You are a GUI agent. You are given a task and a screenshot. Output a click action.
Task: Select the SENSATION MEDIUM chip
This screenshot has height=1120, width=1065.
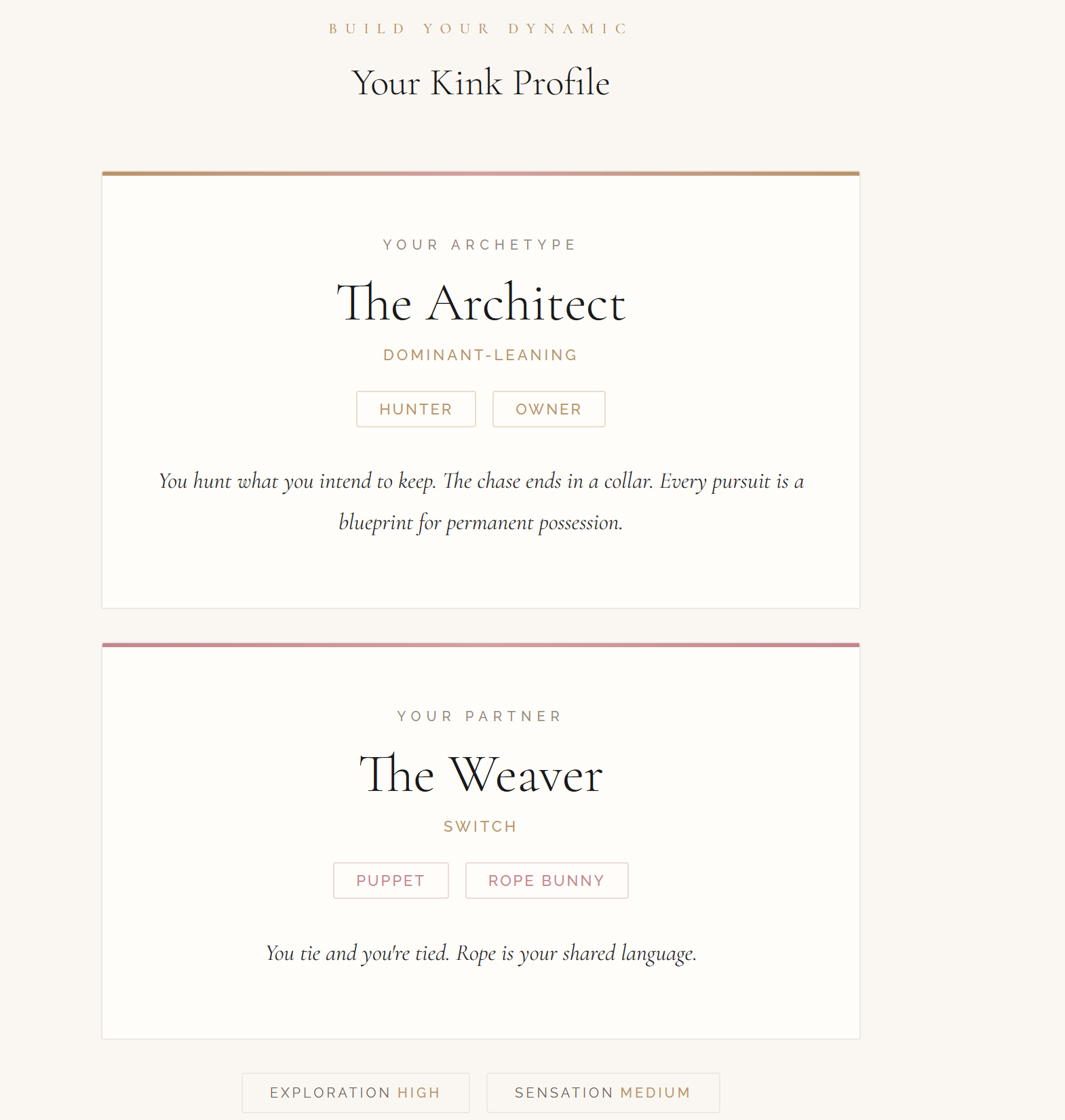[602, 1092]
